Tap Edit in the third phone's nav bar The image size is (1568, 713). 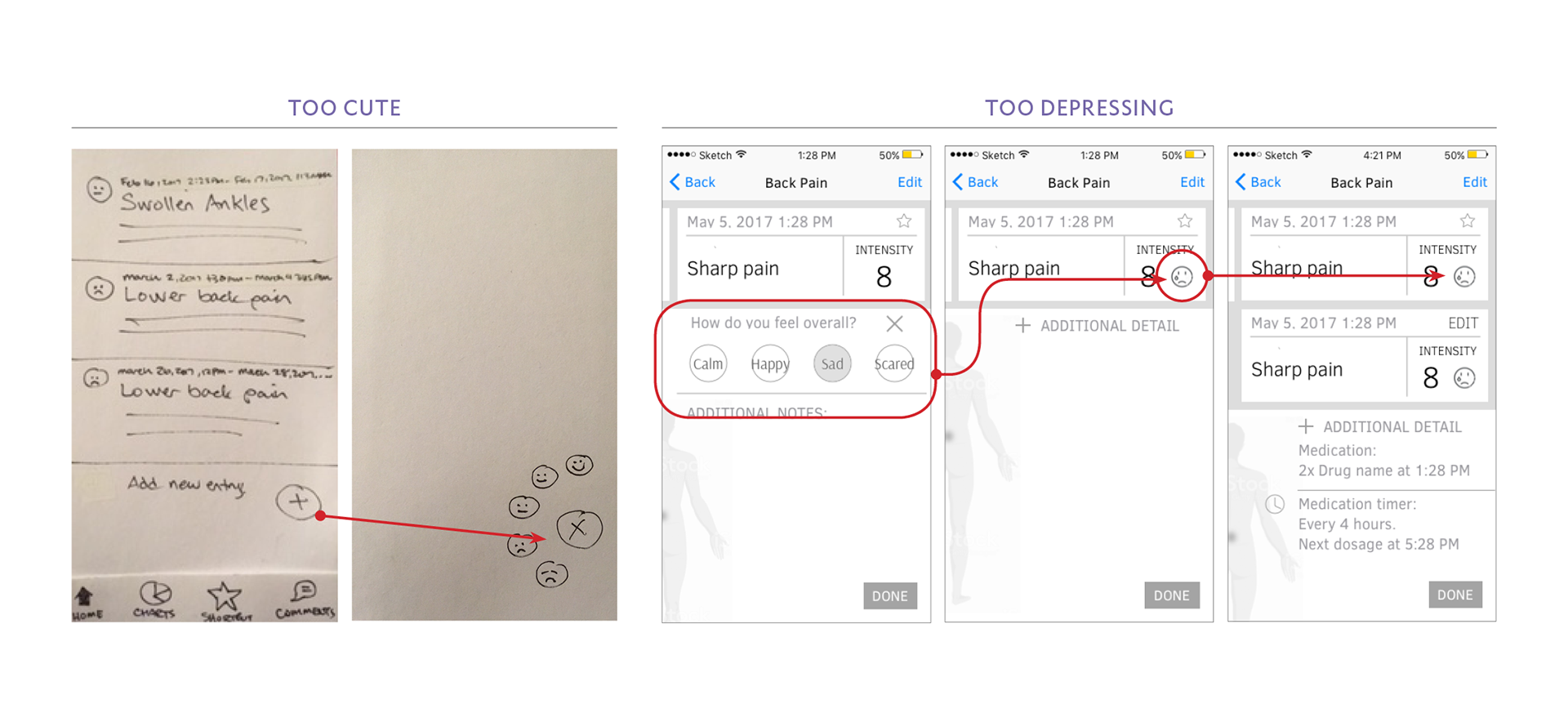tap(1474, 182)
